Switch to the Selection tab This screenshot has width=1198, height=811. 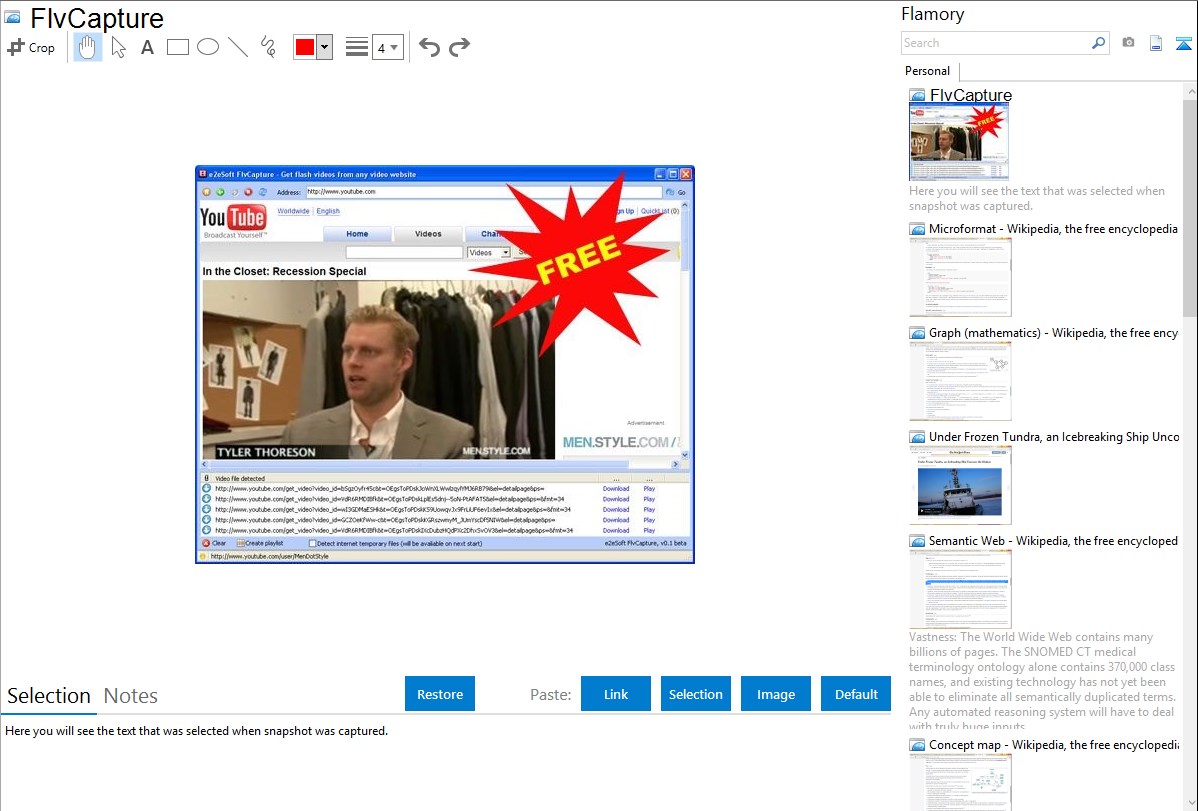coord(49,696)
